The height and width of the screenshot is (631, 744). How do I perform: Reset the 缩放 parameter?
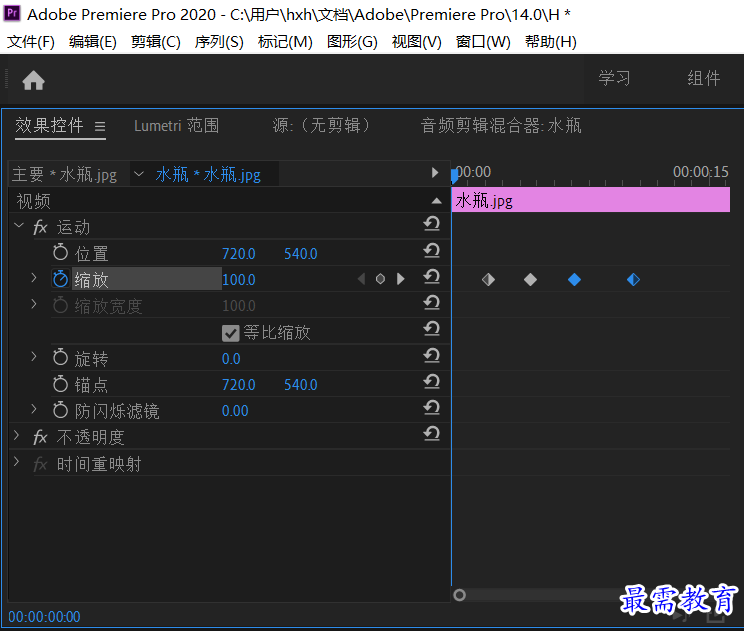(x=431, y=276)
